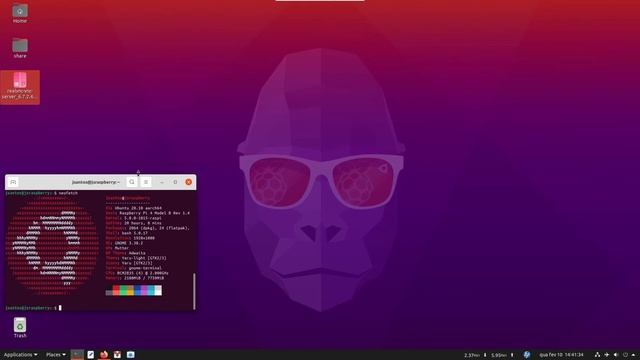
Task: Open the Places menu
Action: click(56, 355)
